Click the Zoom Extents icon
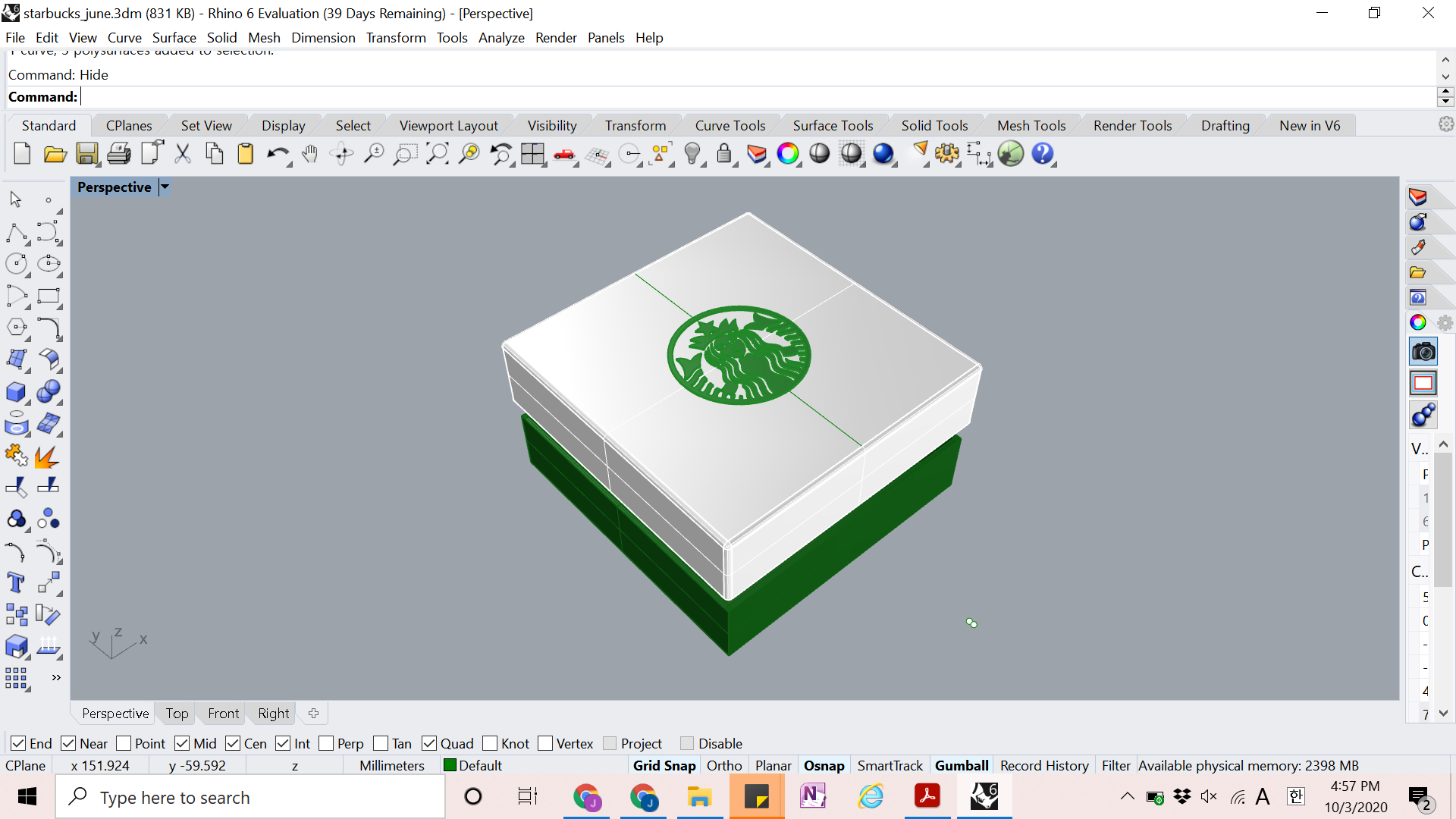The width and height of the screenshot is (1456, 819). 437,154
